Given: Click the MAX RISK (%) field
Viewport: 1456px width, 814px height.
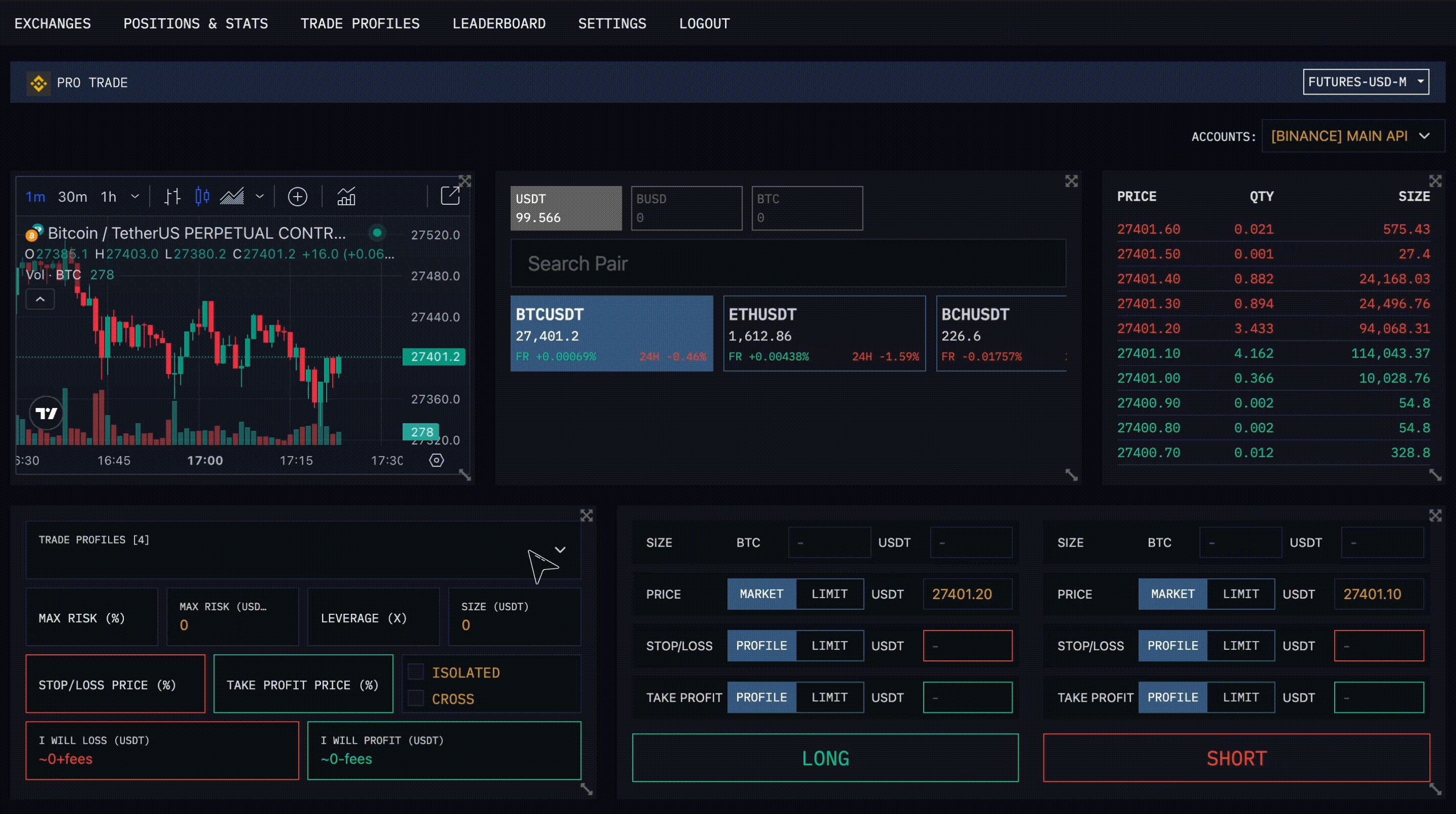Looking at the screenshot, I should pyautogui.click(x=92, y=617).
